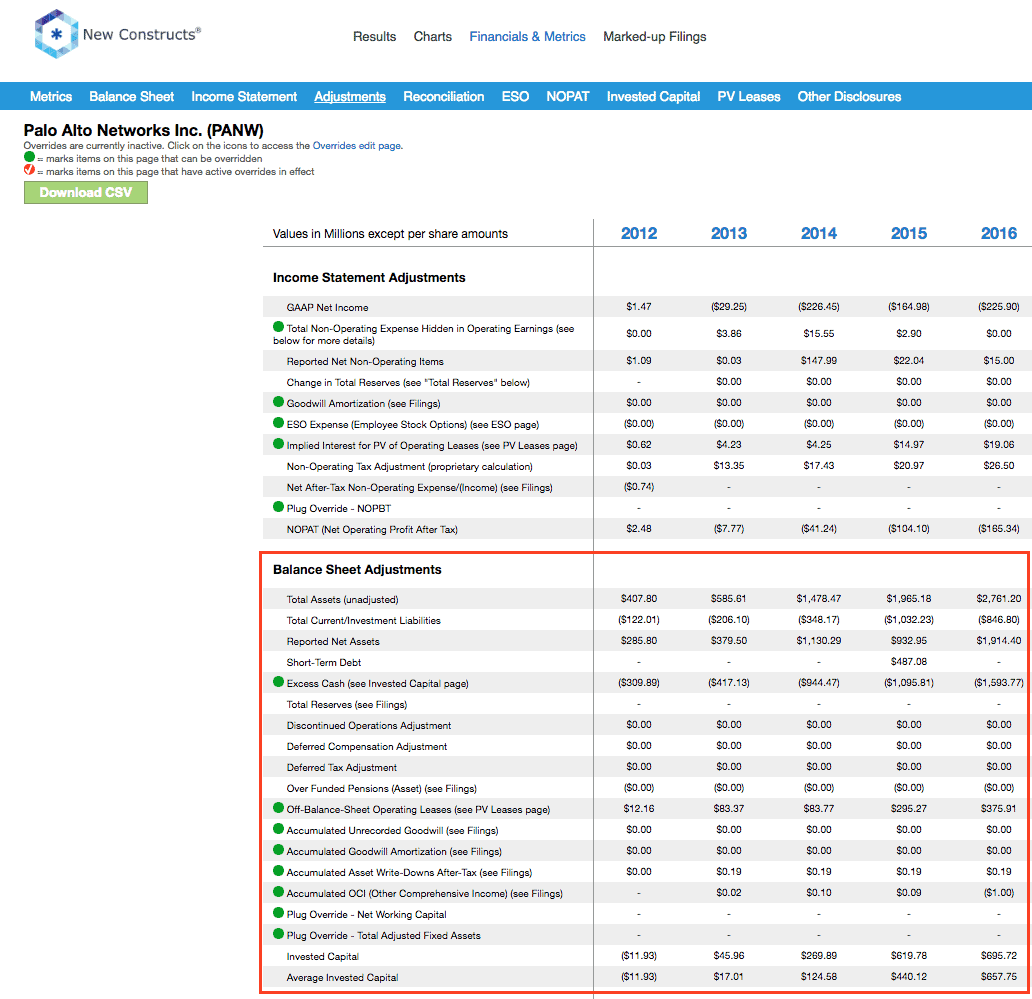Select Financials & Metrics in top navigation
The image size is (1032, 999).
527,37
